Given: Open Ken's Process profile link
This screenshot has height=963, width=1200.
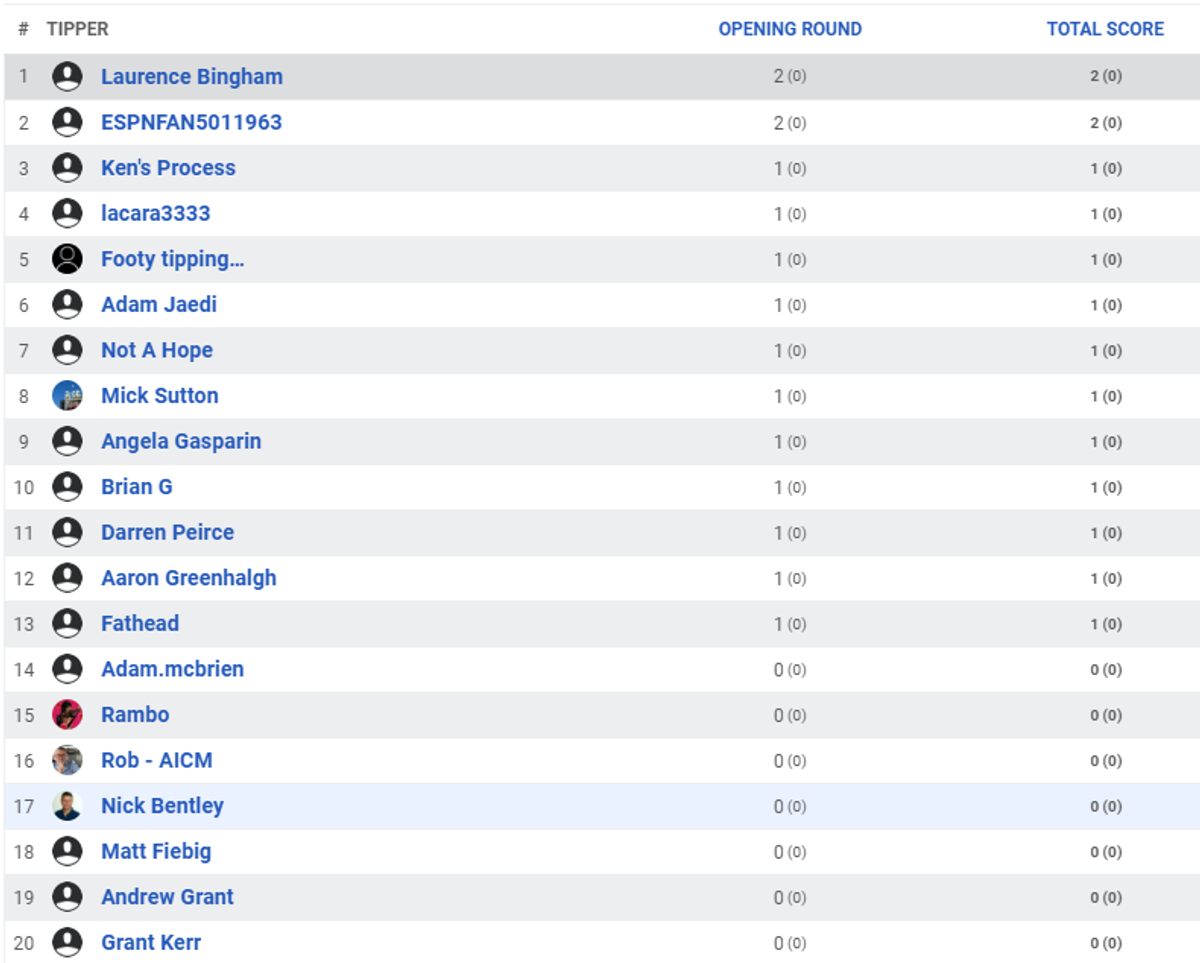Looking at the screenshot, I should click(x=168, y=168).
